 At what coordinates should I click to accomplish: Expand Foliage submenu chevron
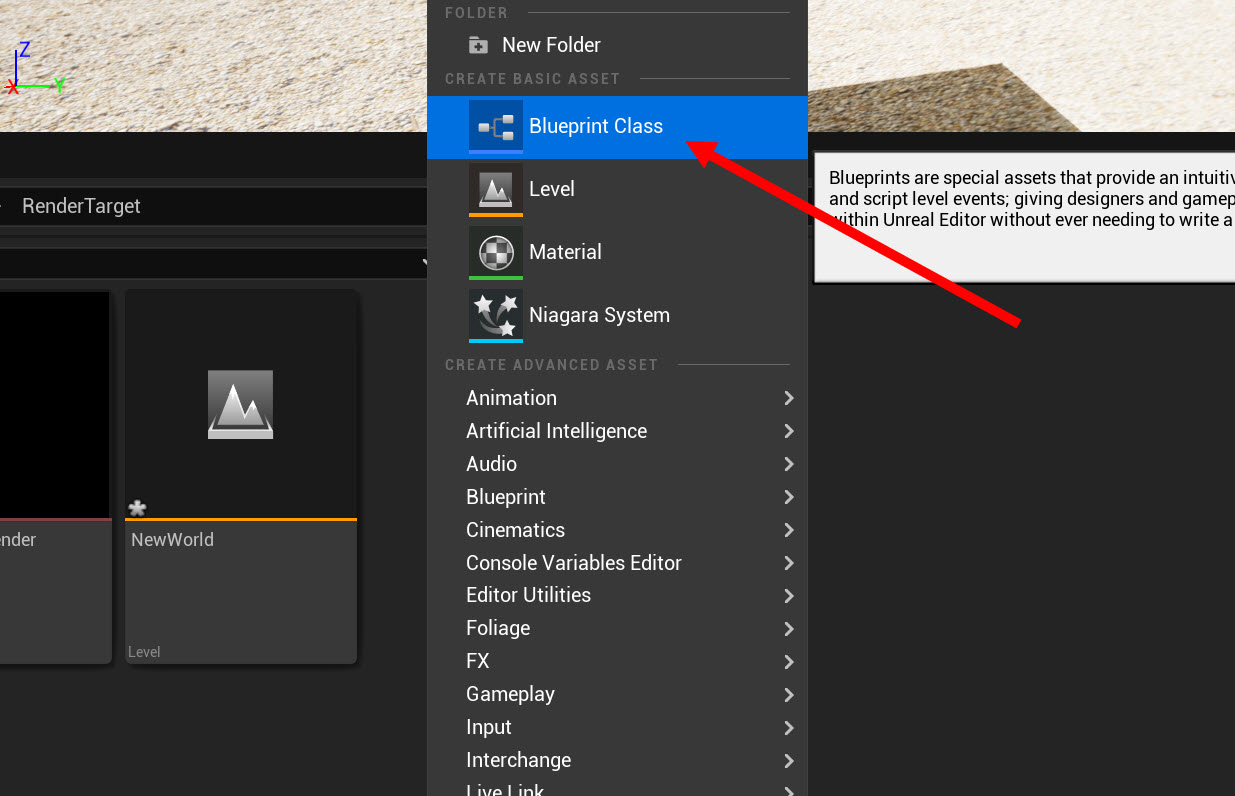(789, 629)
